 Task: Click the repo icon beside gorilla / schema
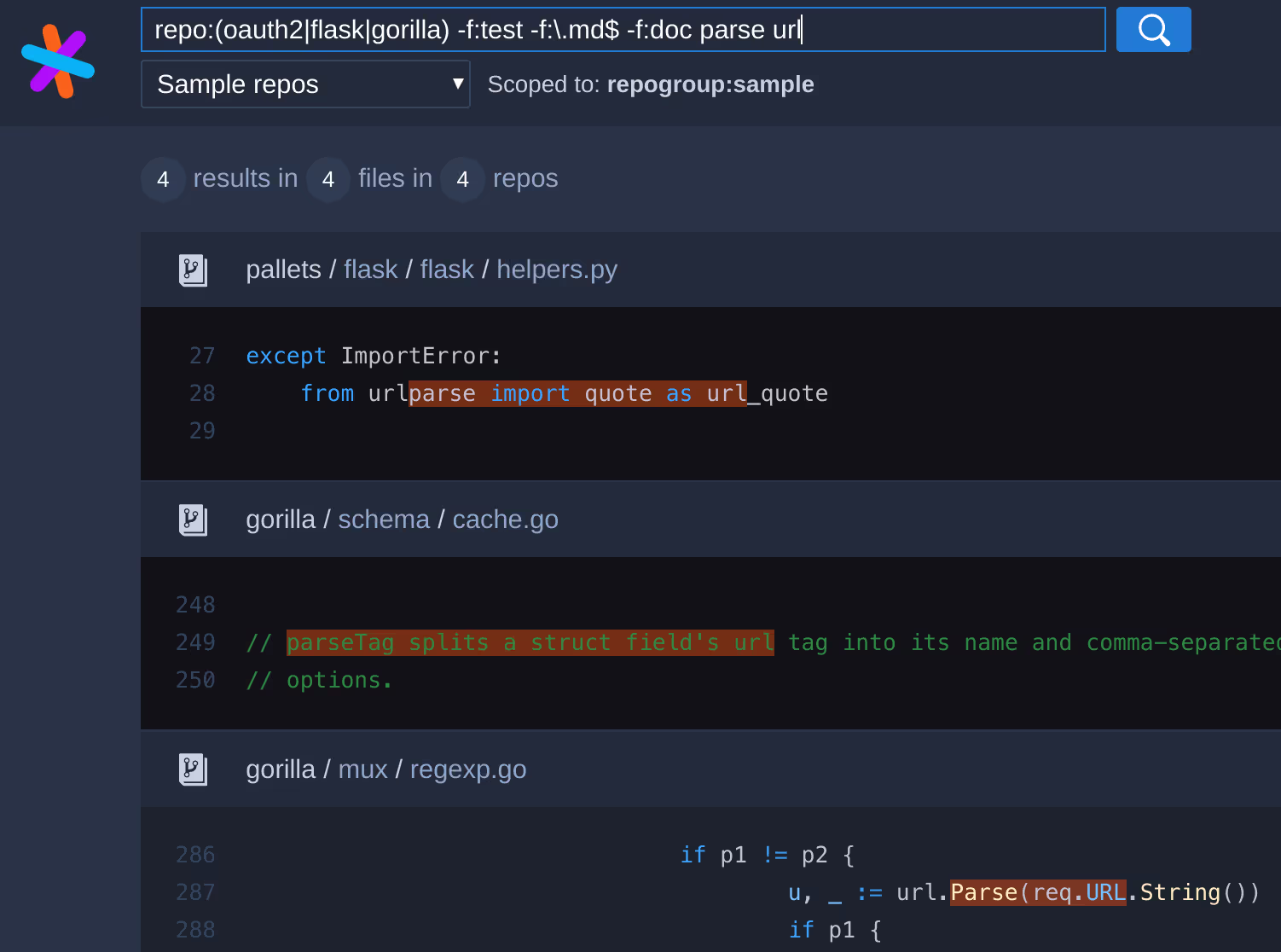point(194,520)
